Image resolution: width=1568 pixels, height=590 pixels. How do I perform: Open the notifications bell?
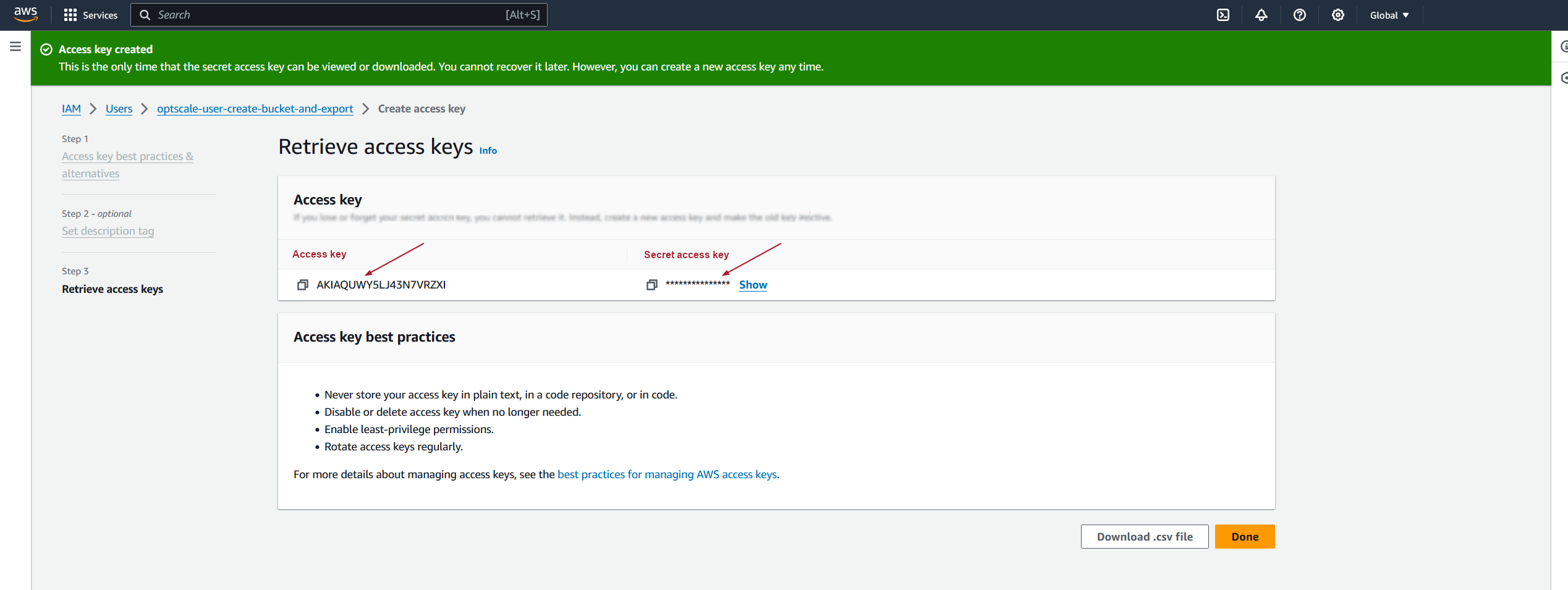click(x=1261, y=15)
